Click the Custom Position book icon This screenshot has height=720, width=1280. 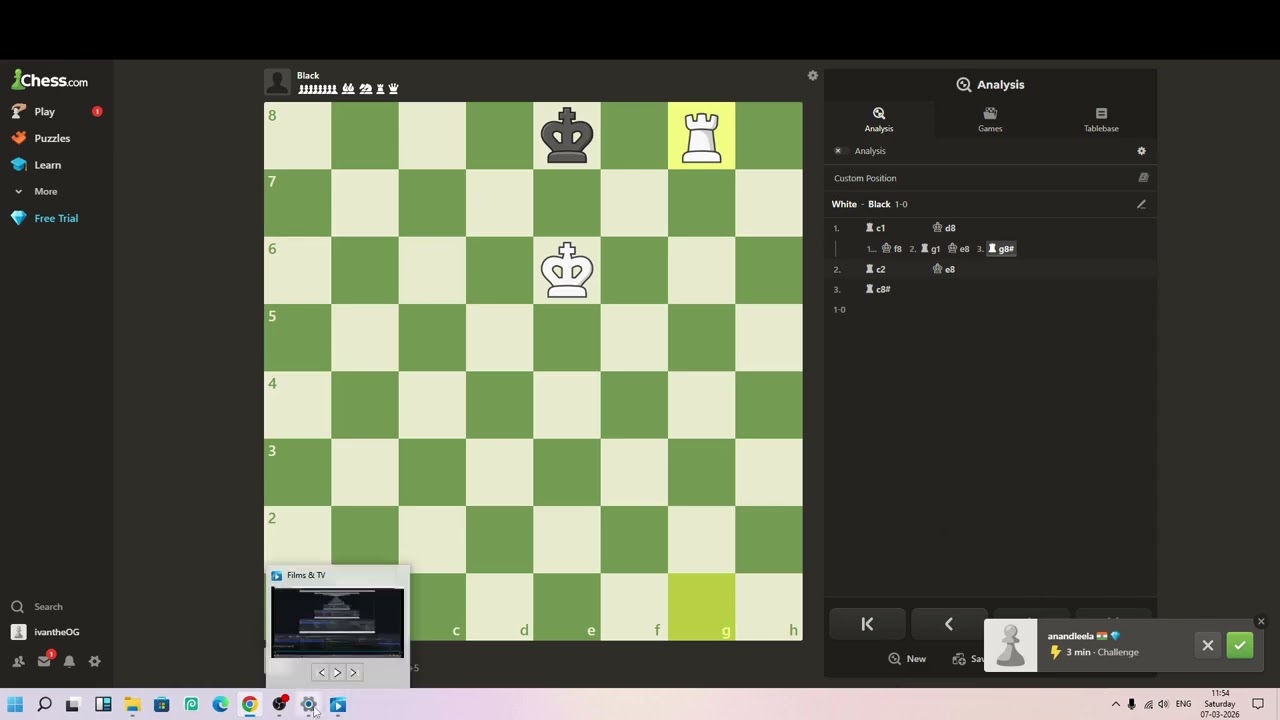click(x=1143, y=178)
